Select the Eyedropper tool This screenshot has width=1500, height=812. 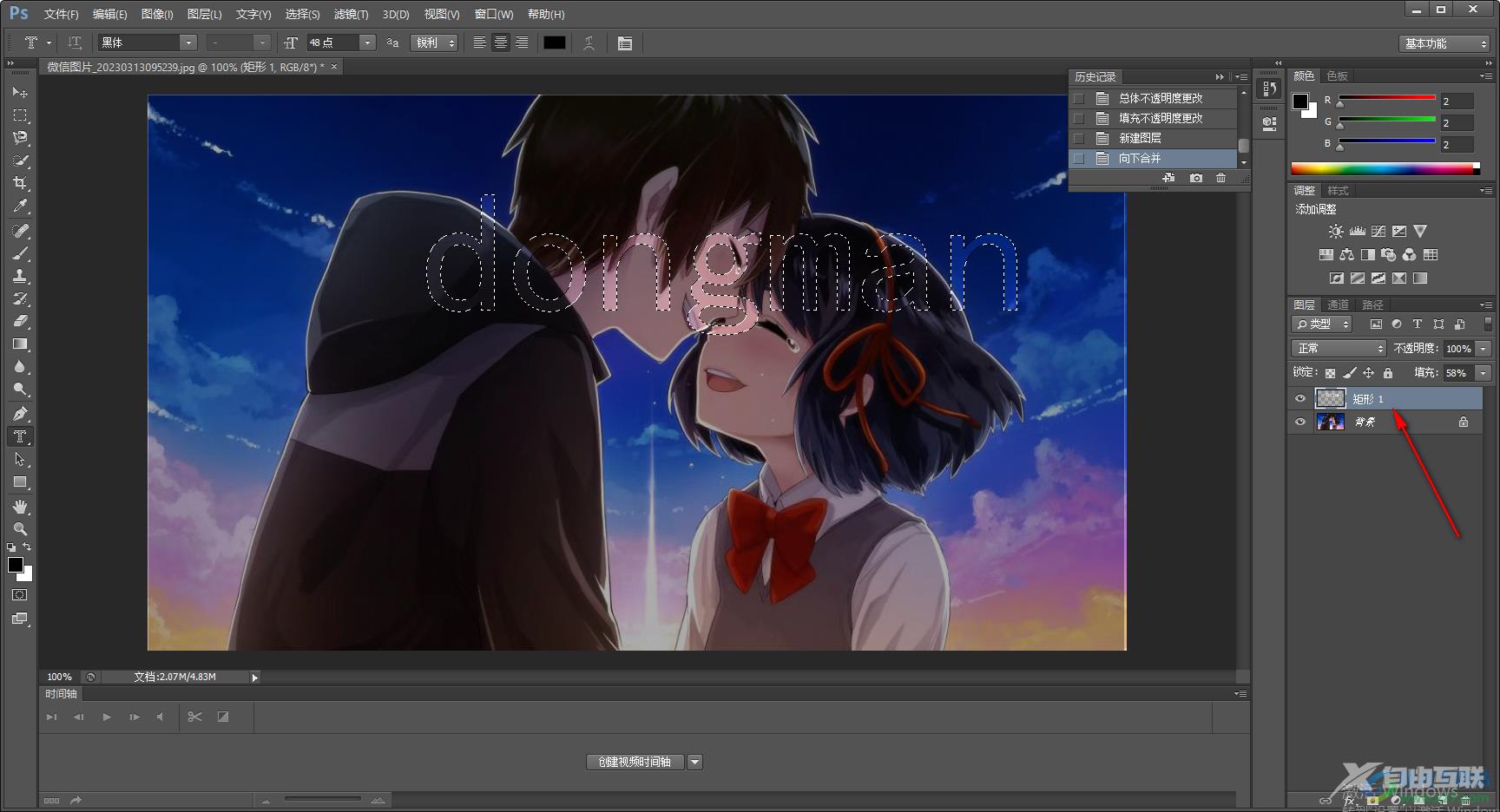(20, 206)
